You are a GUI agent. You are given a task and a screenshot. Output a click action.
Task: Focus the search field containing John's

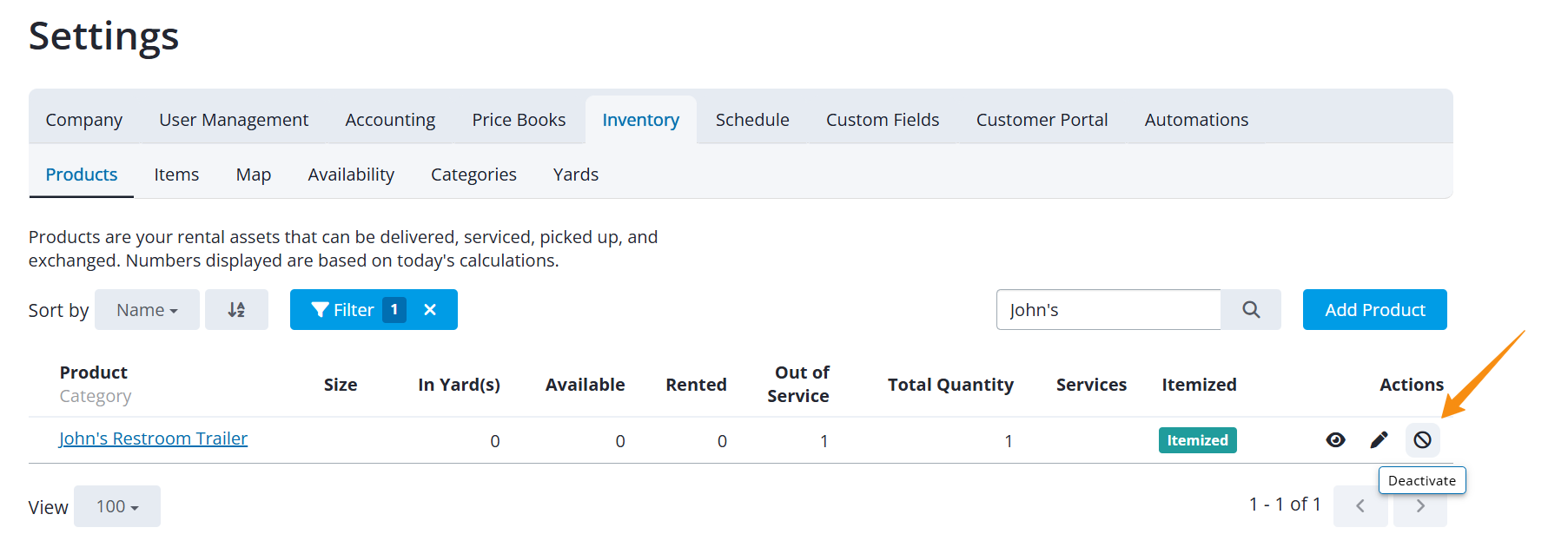pyautogui.click(x=1108, y=310)
